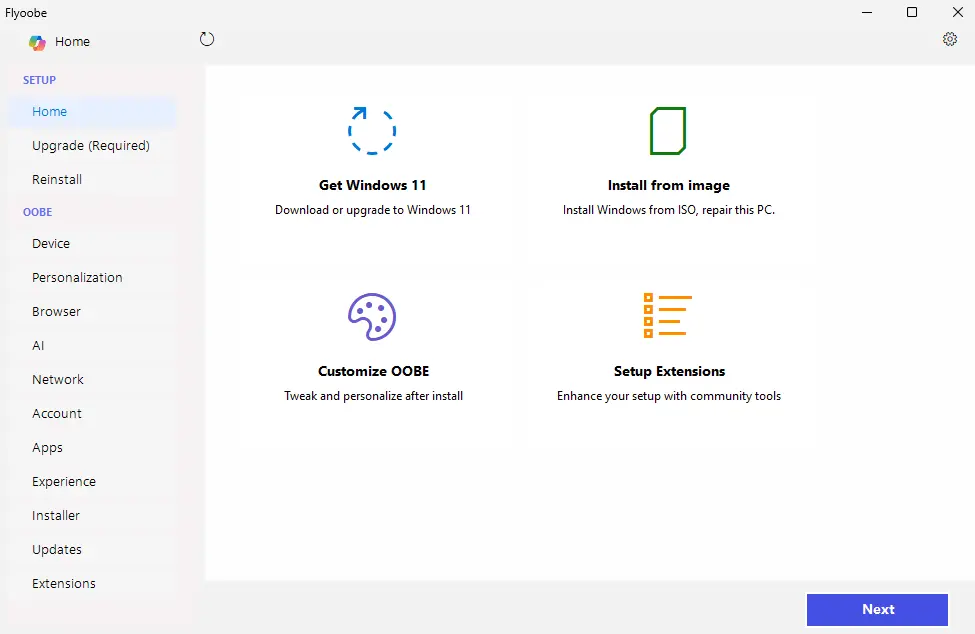The image size is (975, 634).
Task: Open Apps page in sidebar
Action: pos(92,448)
